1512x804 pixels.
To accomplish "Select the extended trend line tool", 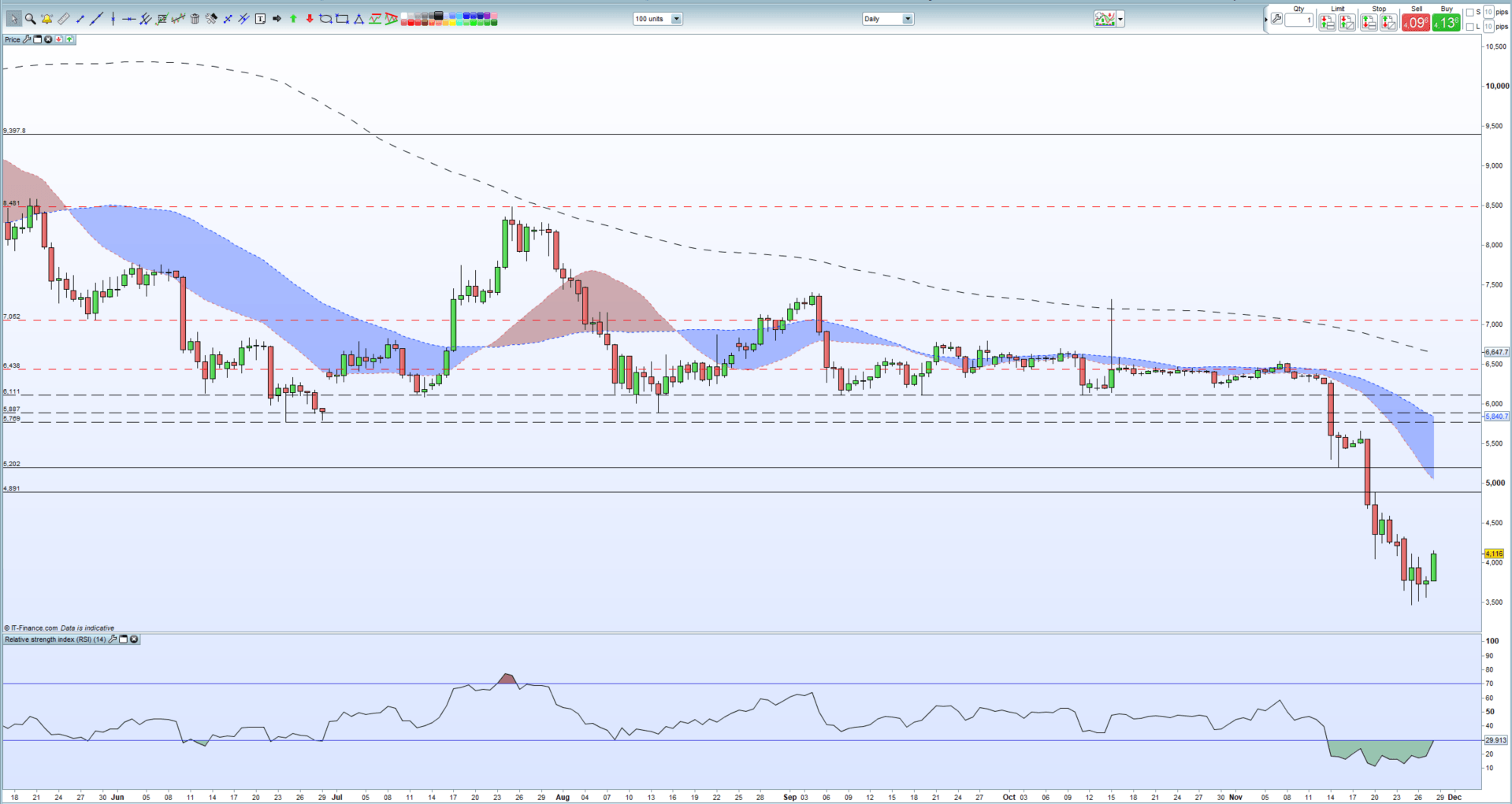I will coord(96,19).
